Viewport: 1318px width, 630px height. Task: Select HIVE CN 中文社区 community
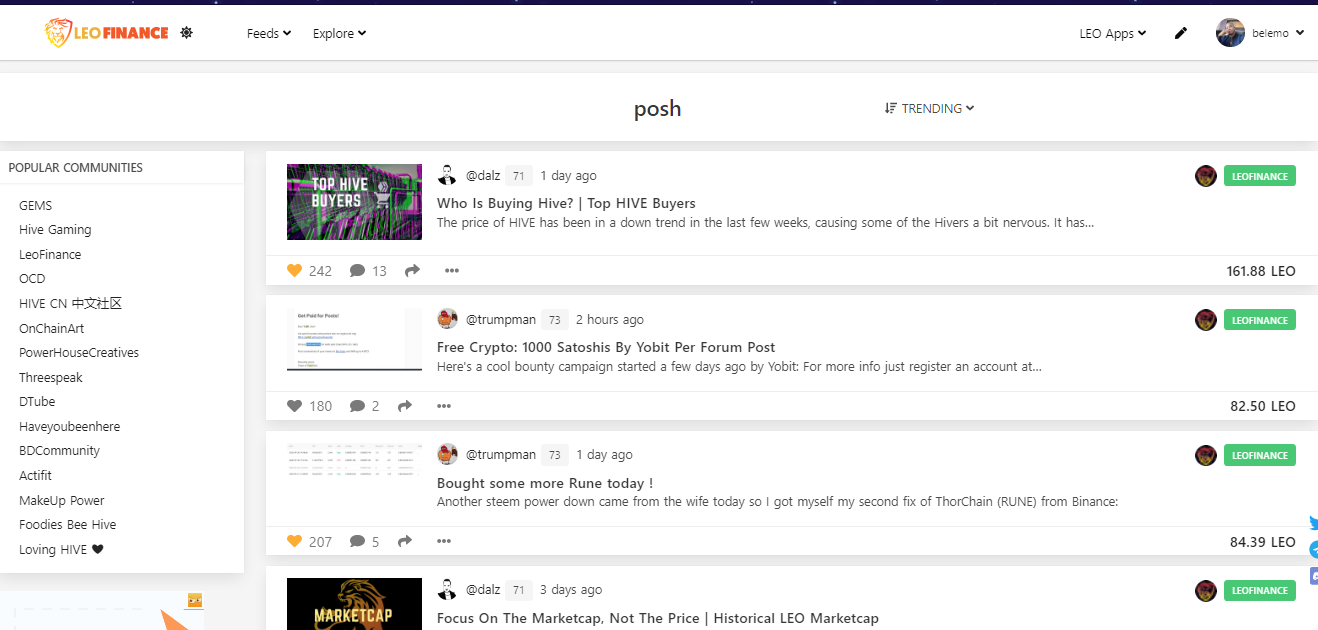(70, 303)
